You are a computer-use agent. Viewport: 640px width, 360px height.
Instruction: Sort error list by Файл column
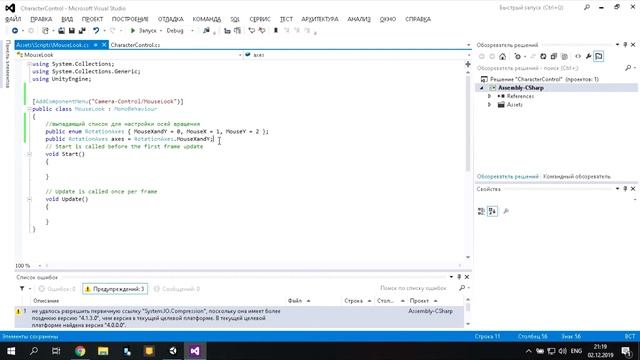pos(313,301)
